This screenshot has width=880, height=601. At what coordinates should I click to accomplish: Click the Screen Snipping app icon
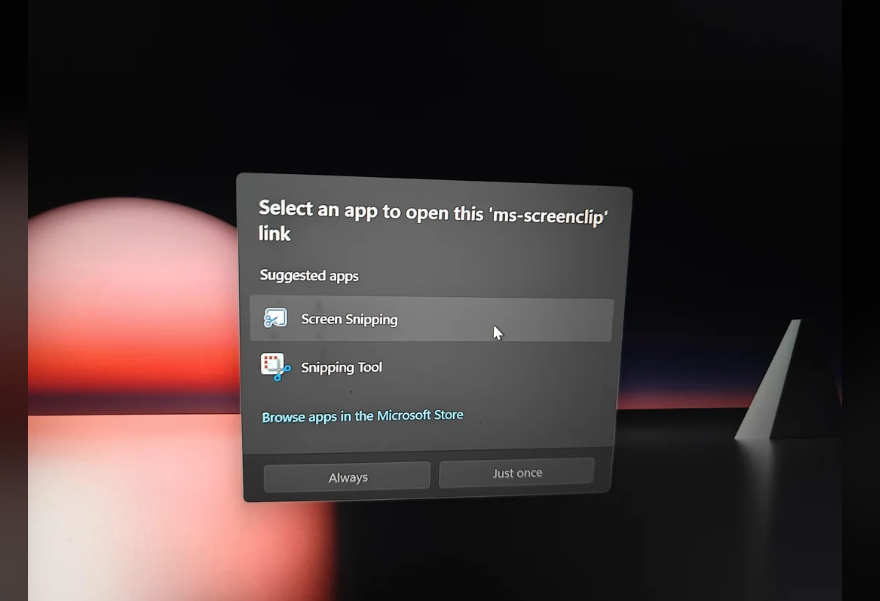click(275, 318)
